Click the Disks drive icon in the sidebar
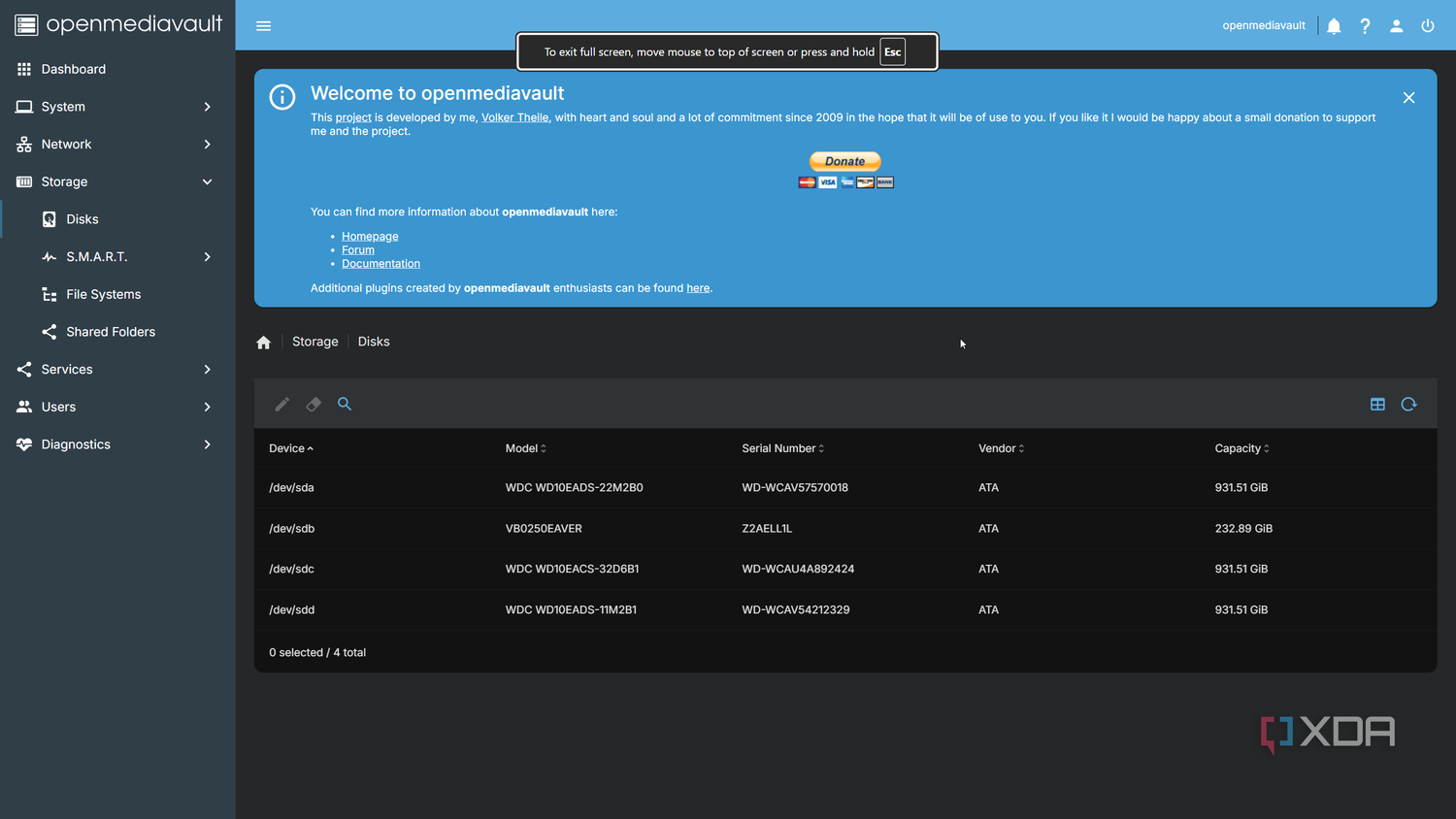This screenshot has width=1456, height=819. (x=50, y=219)
